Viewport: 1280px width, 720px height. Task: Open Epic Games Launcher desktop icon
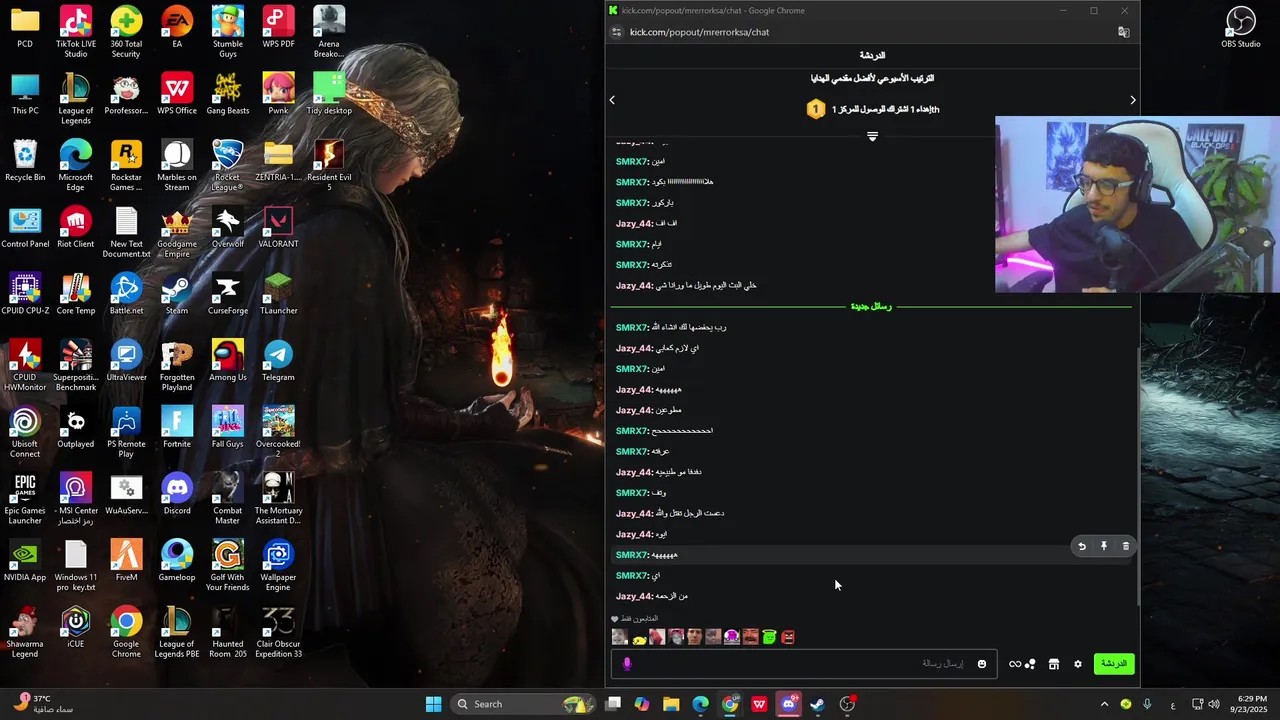[x=25, y=500]
